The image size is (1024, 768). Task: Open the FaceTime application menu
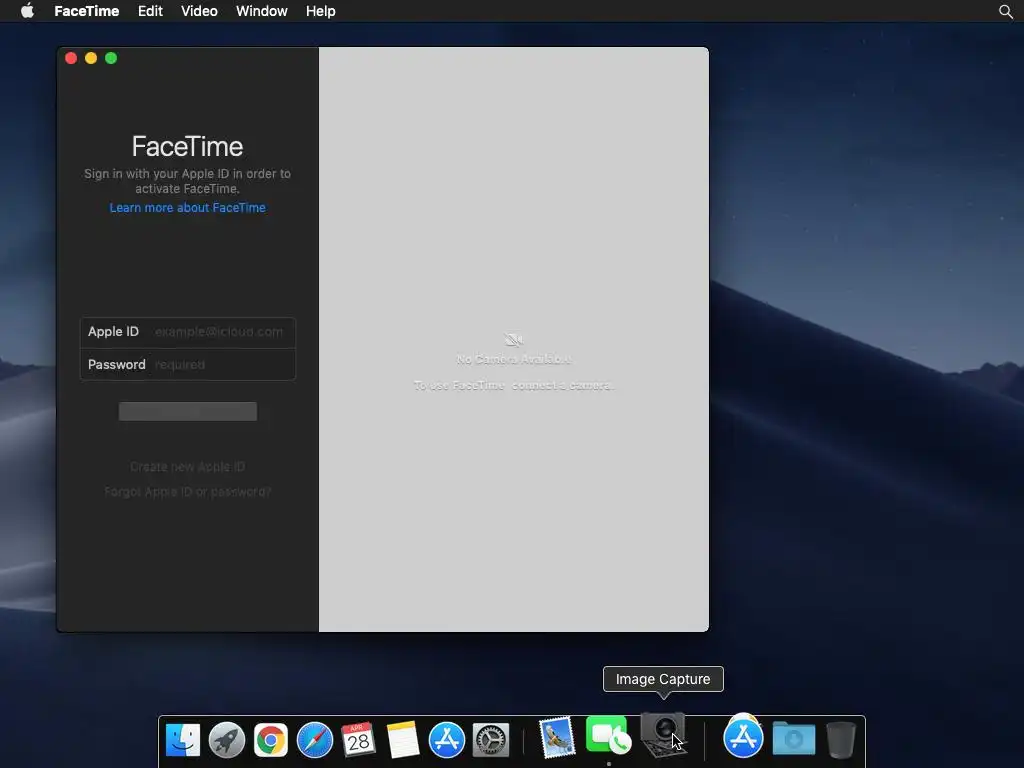click(x=86, y=11)
